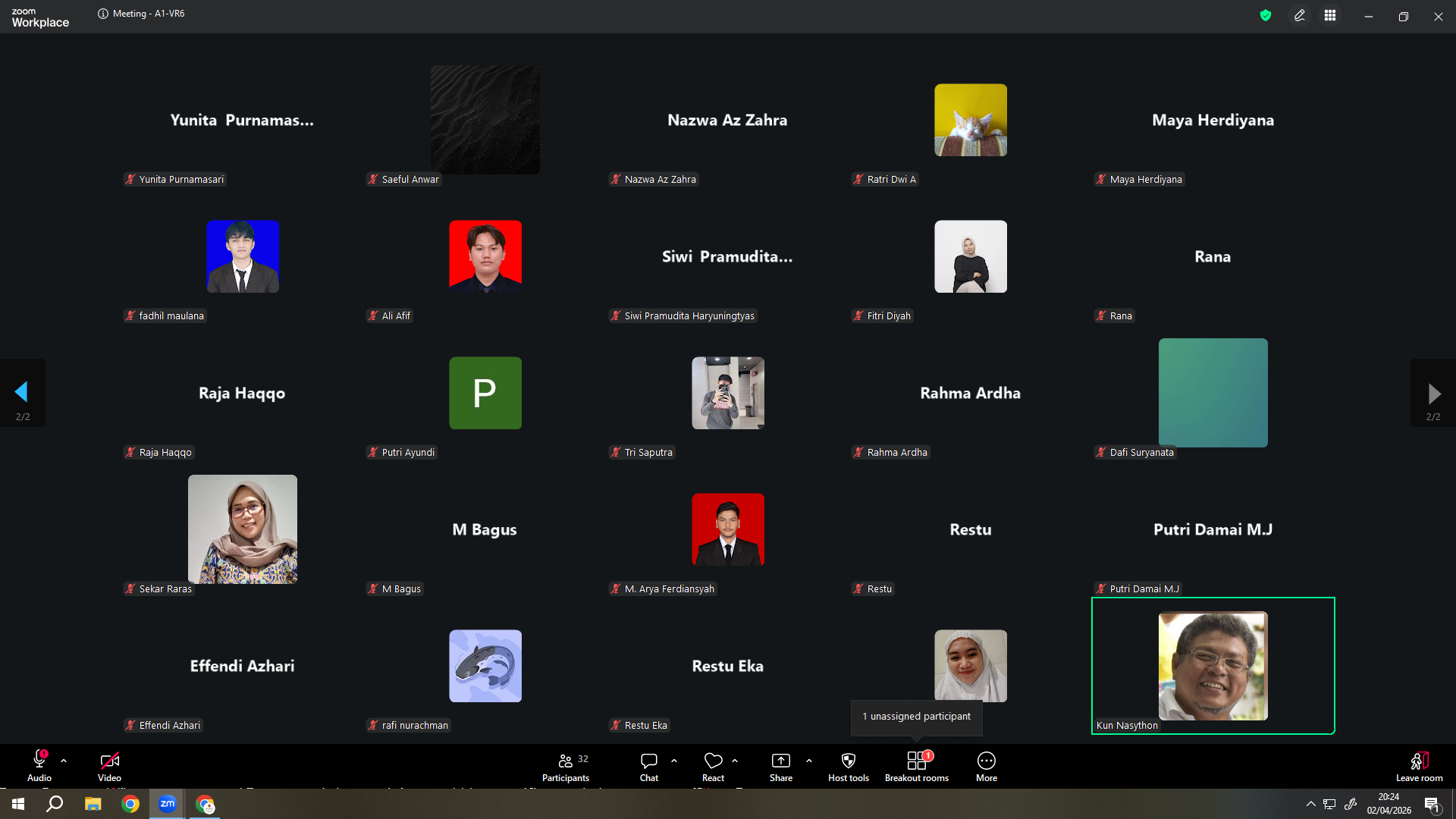Open the Windows Start menu
1456x819 pixels.
click(x=18, y=804)
